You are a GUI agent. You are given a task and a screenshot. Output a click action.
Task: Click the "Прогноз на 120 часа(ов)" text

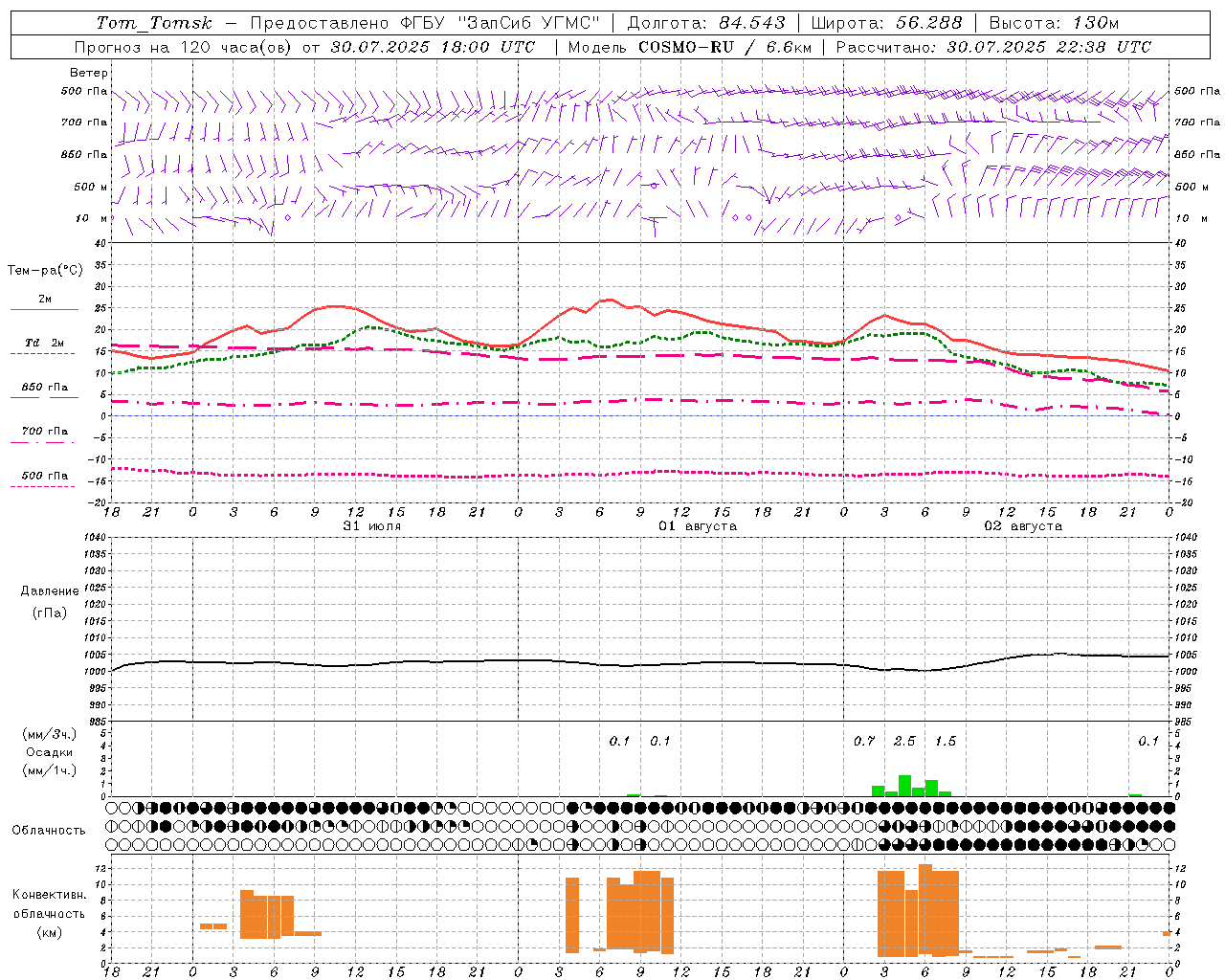point(185,47)
